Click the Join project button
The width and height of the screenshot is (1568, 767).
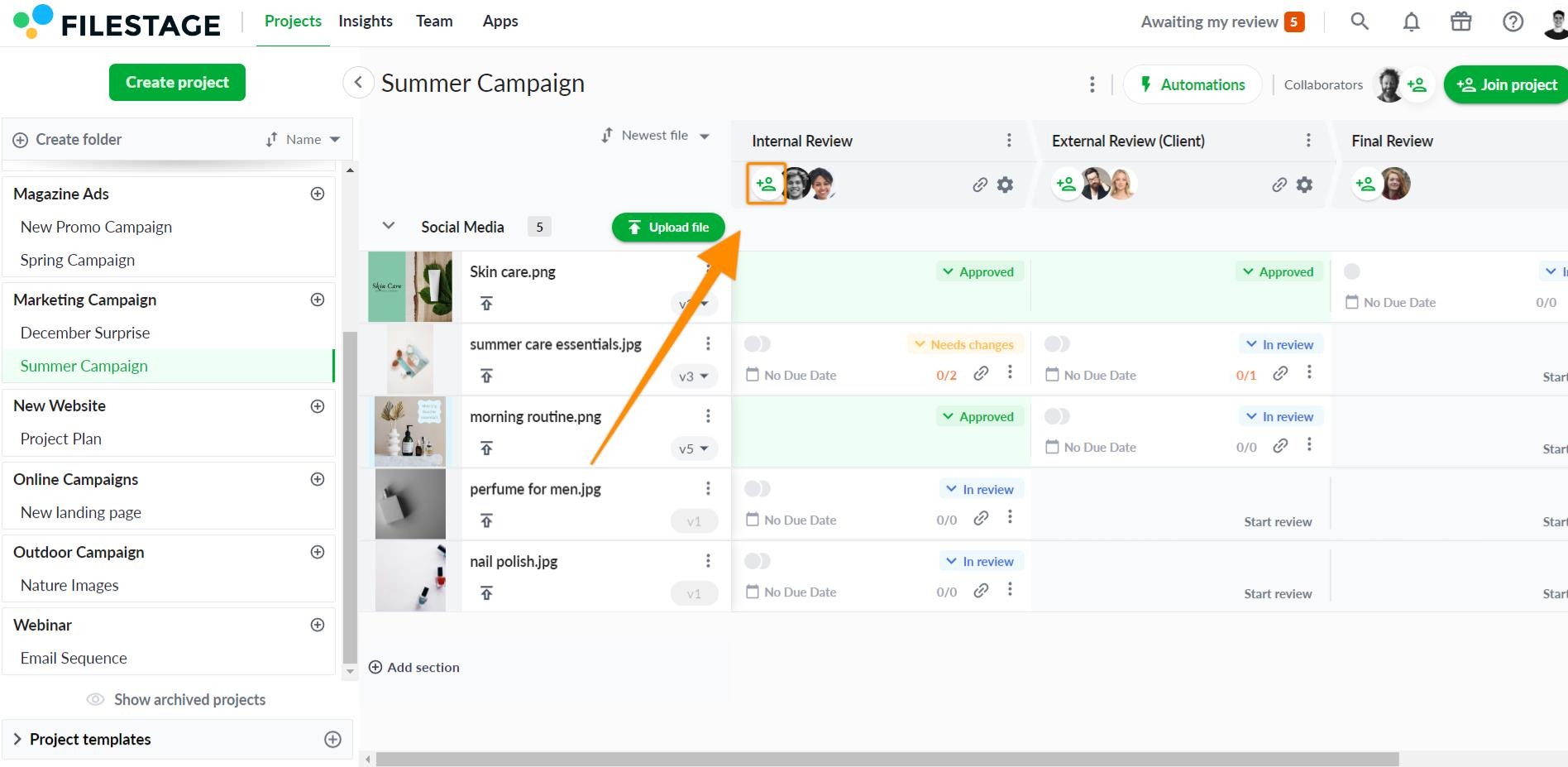(1506, 84)
